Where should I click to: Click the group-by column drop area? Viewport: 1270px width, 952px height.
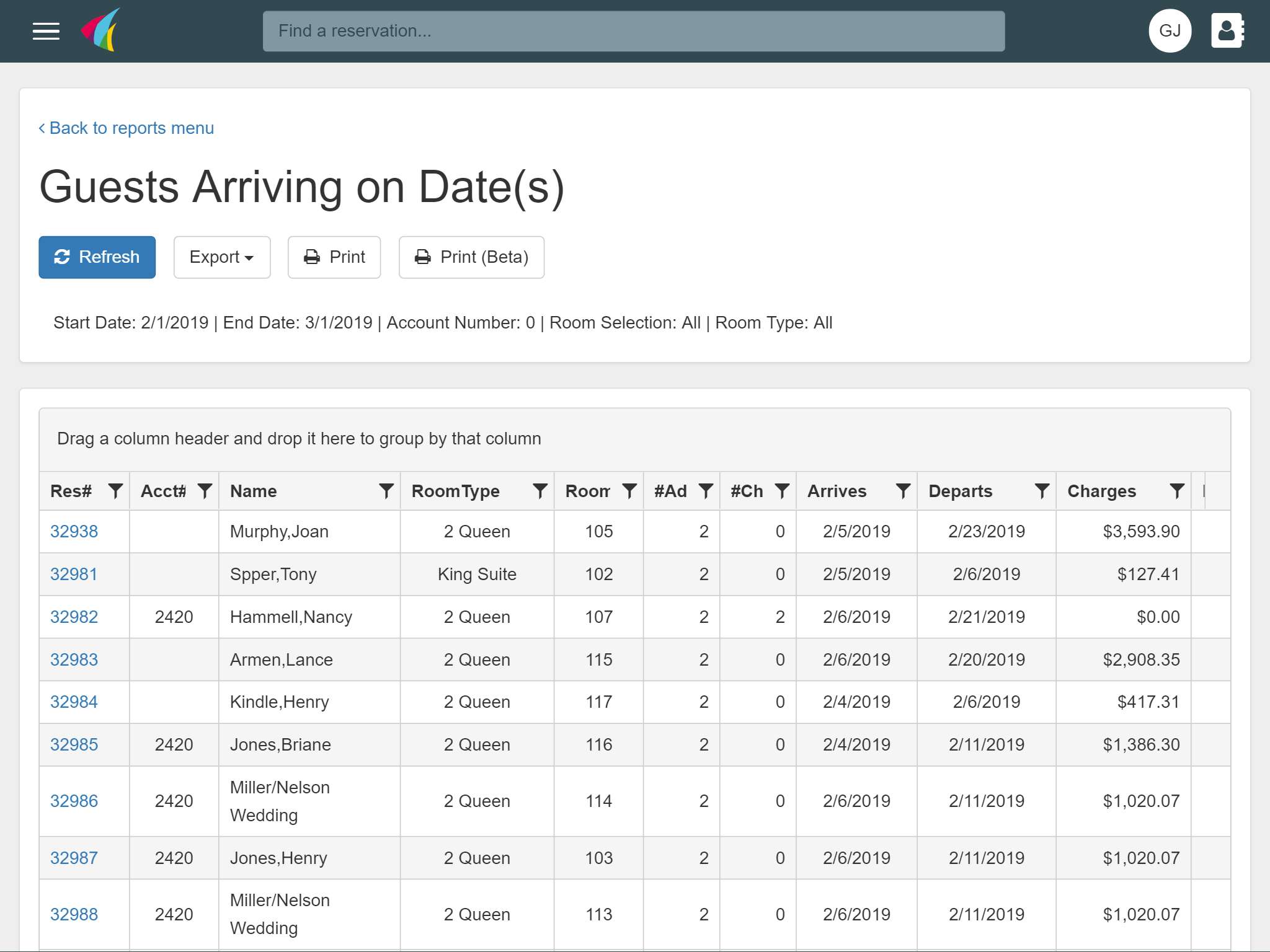click(635, 439)
